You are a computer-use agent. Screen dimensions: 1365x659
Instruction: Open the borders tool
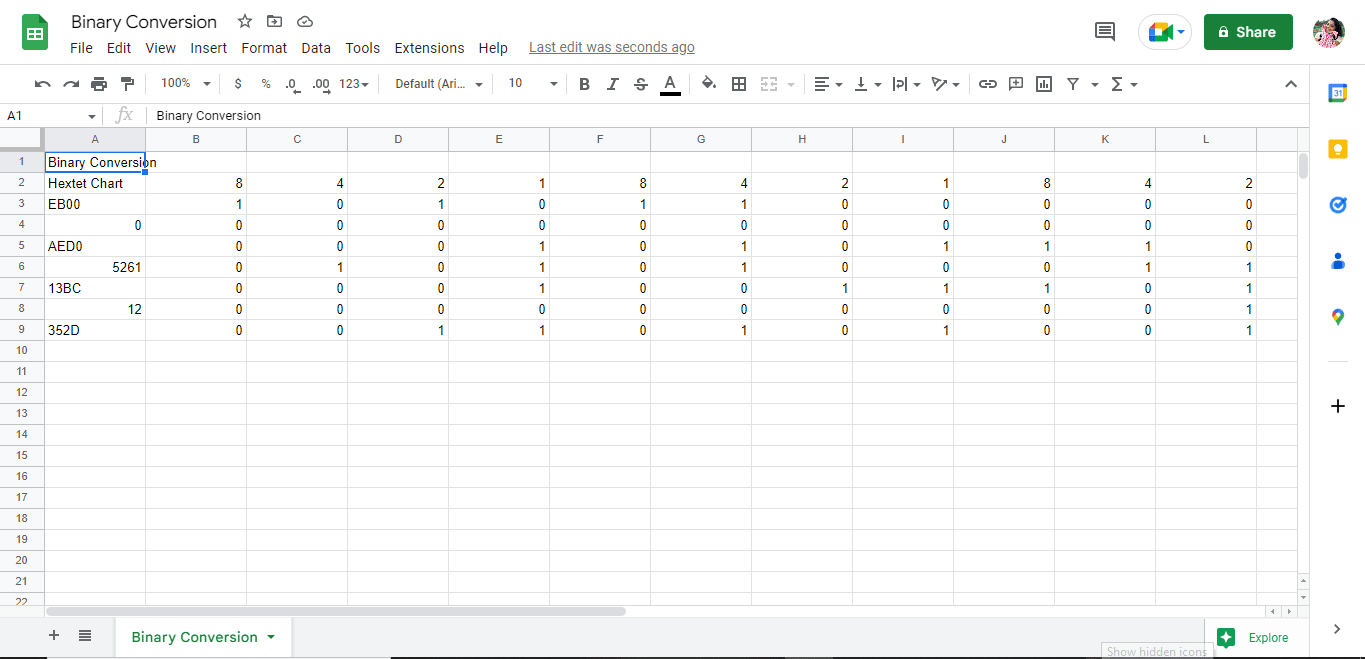point(739,84)
